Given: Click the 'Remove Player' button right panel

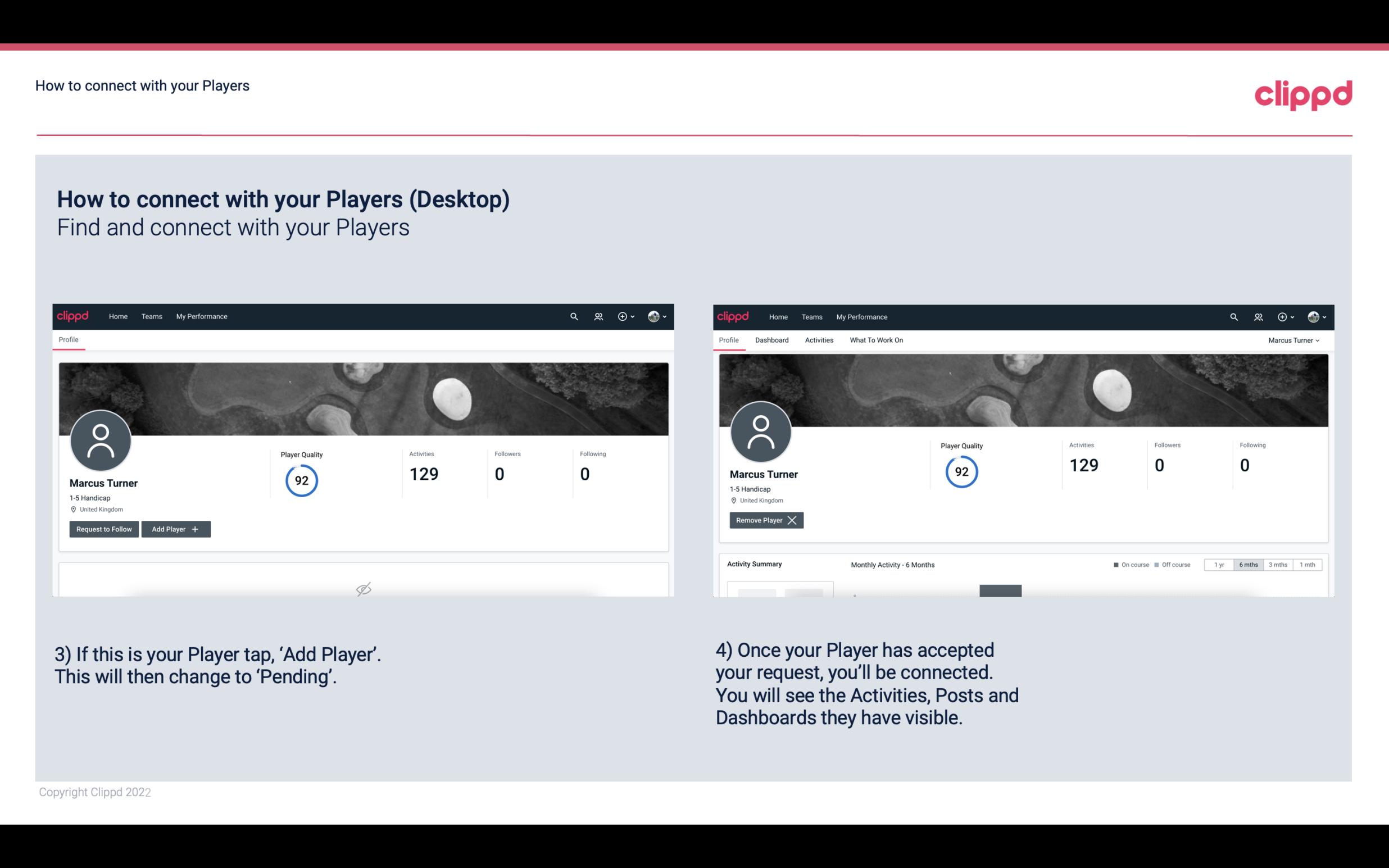Looking at the screenshot, I should pyautogui.click(x=765, y=519).
